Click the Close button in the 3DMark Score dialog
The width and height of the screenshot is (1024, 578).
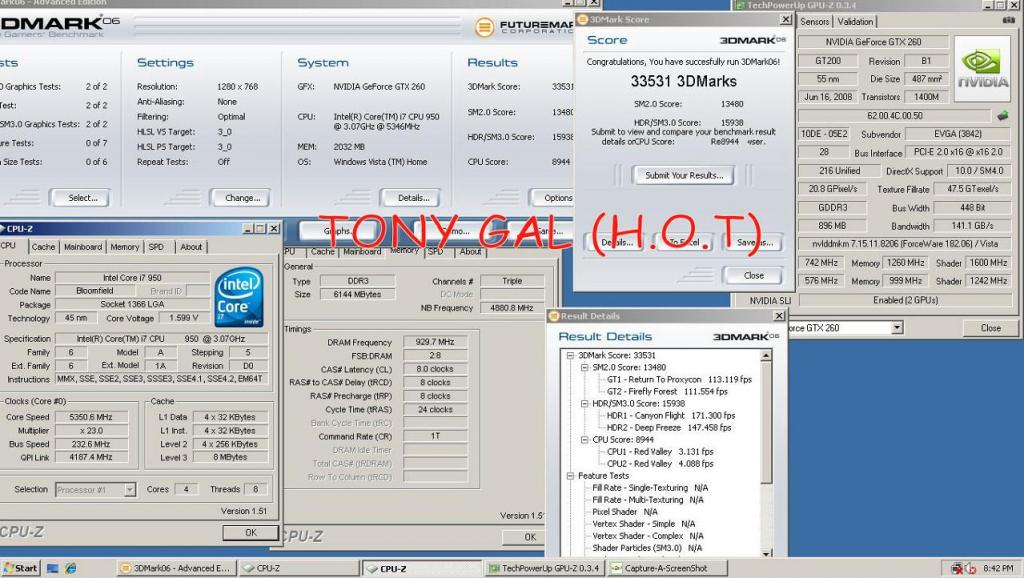[x=753, y=276]
